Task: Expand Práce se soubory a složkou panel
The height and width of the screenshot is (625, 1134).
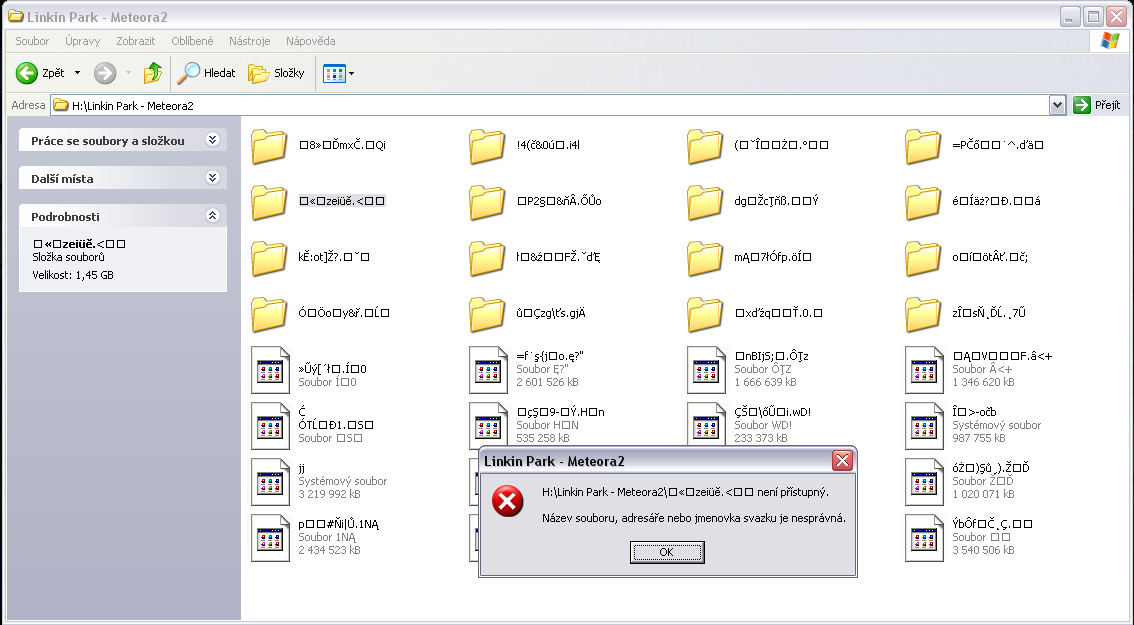Action: pos(212,140)
